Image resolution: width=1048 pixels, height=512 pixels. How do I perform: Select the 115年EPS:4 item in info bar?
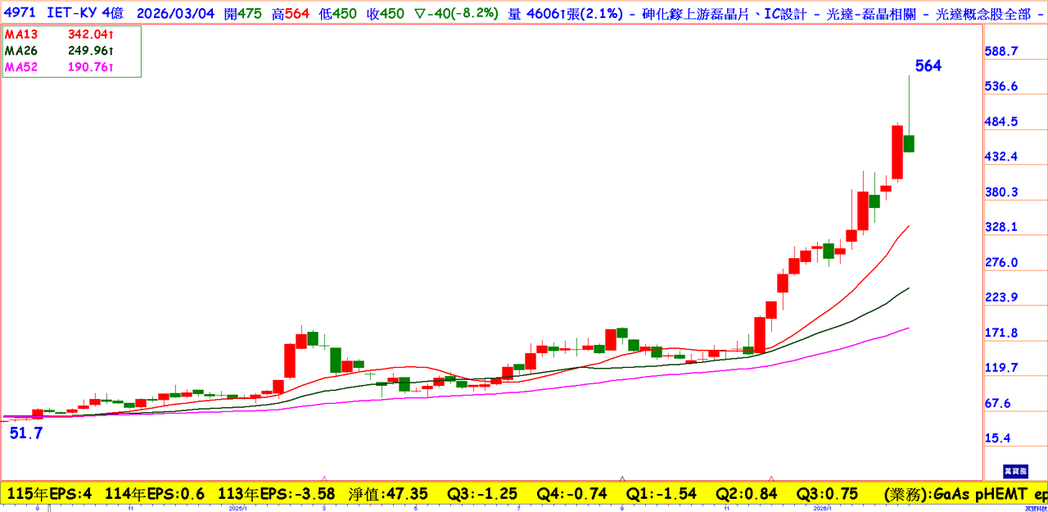pyautogui.click(x=50, y=494)
